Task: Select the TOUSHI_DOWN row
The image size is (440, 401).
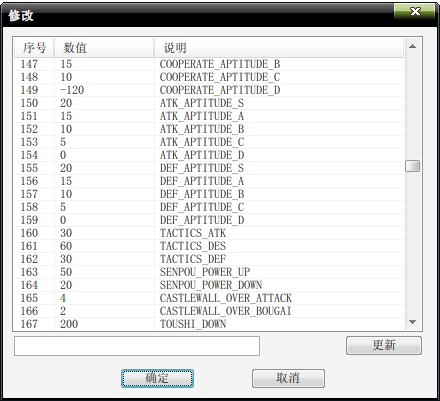Action: coord(209,324)
